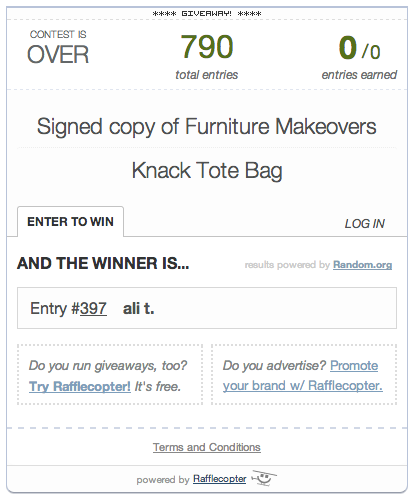Click the Do you run giveaways promo box

(110, 375)
